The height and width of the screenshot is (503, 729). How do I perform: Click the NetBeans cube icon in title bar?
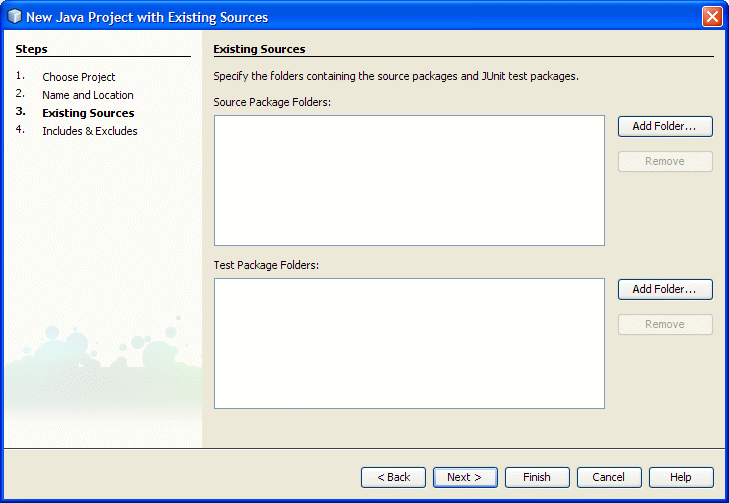coord(14,16)
